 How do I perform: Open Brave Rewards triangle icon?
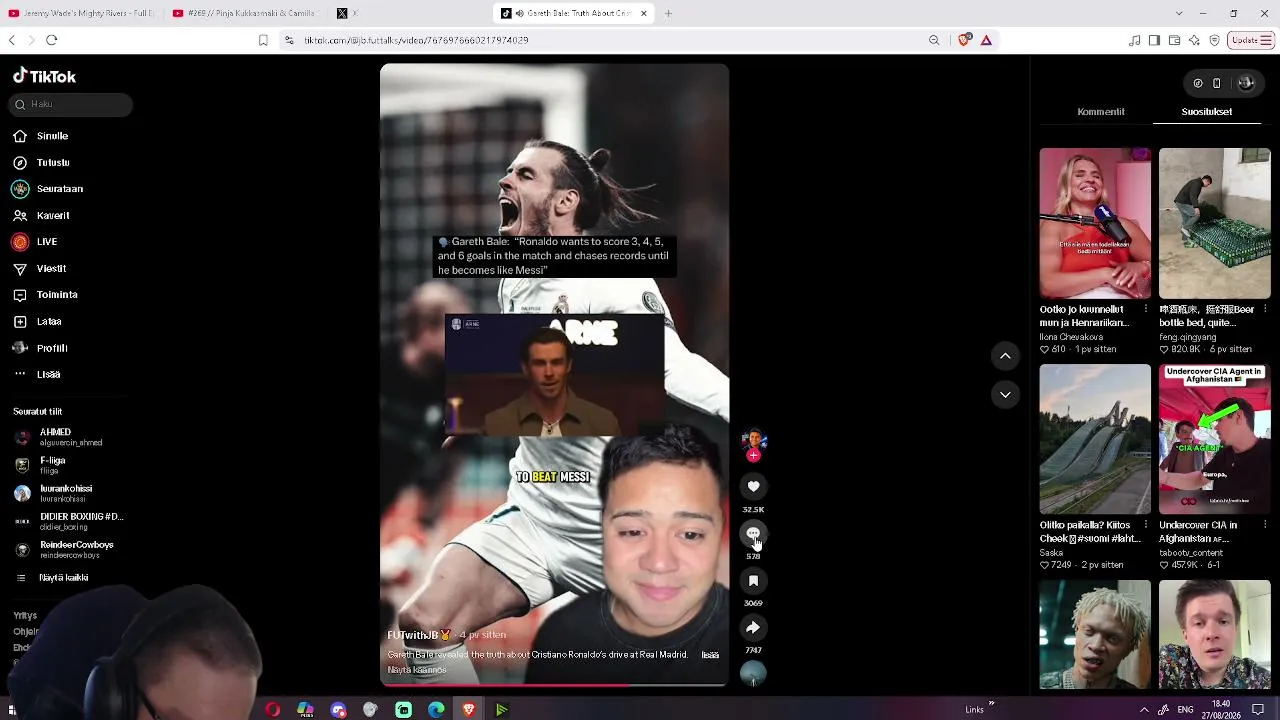point(986,40)
